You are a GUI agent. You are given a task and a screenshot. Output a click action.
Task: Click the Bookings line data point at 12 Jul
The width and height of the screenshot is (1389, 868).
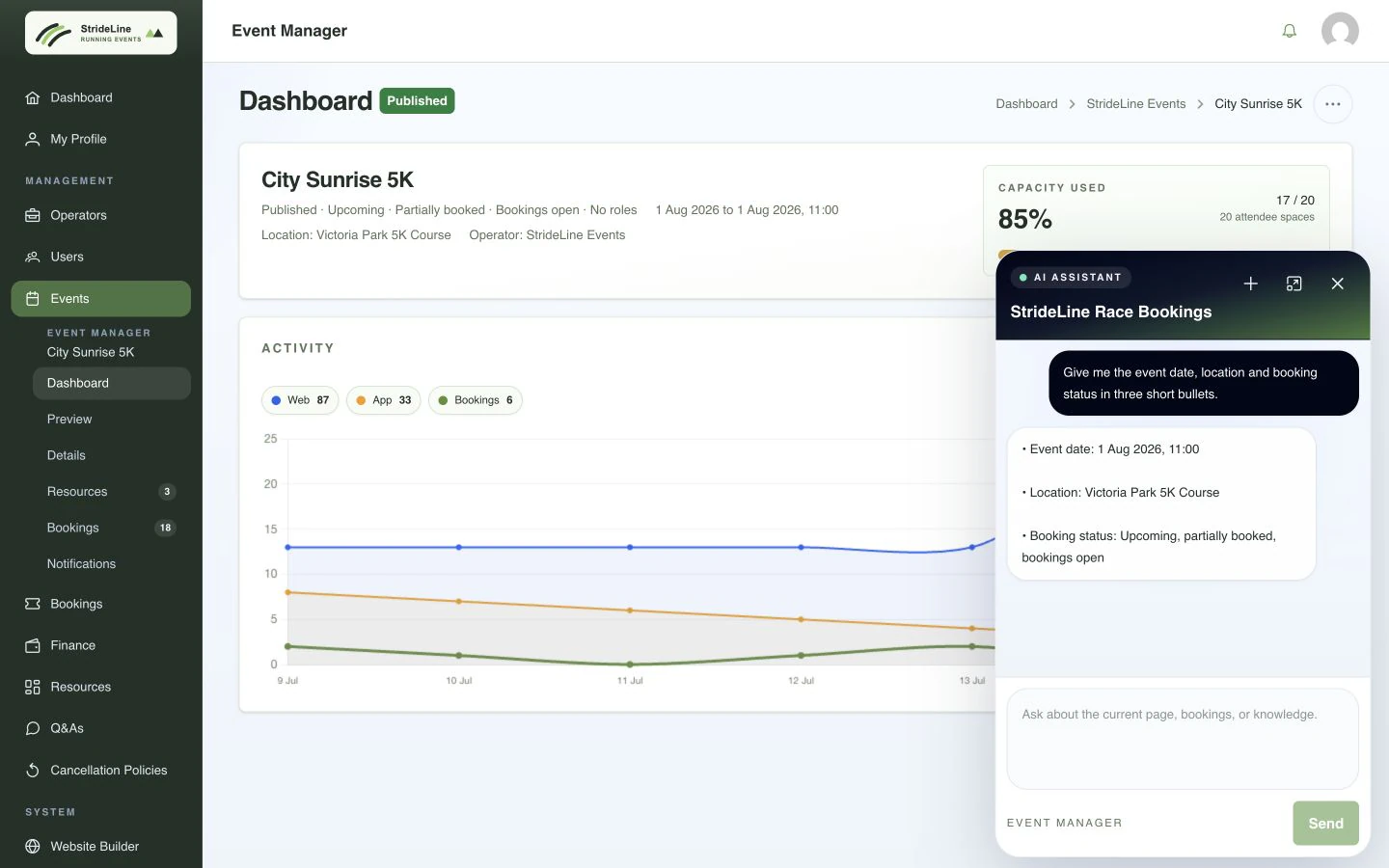(x=801, y=655)
